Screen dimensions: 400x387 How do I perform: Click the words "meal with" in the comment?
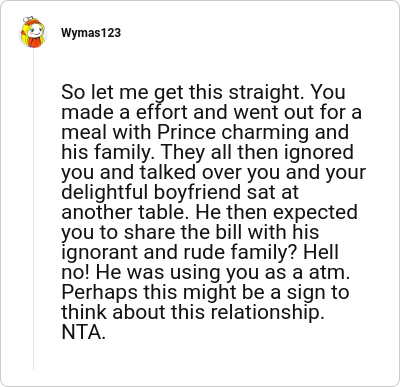(106, 132)
